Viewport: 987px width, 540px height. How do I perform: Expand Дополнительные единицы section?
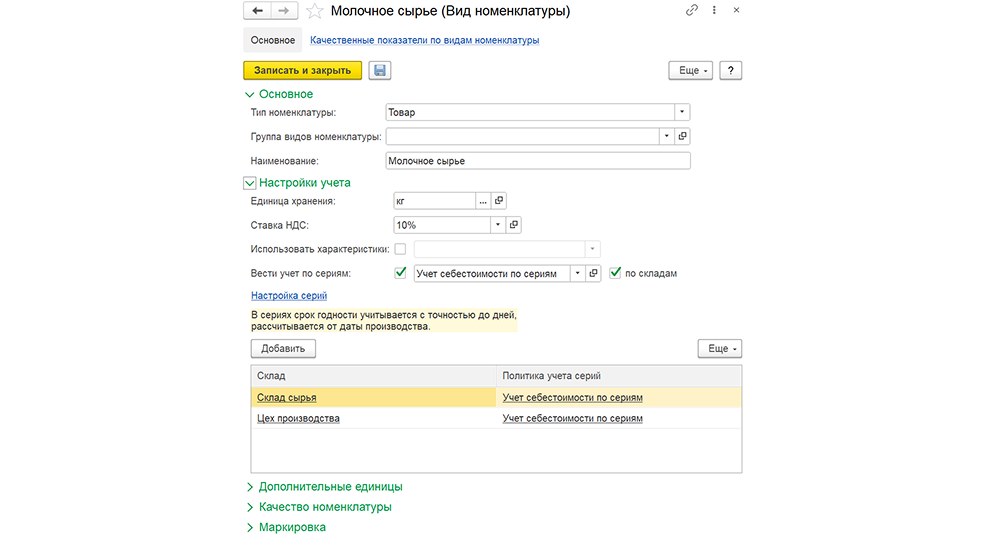tap(249, 487)
